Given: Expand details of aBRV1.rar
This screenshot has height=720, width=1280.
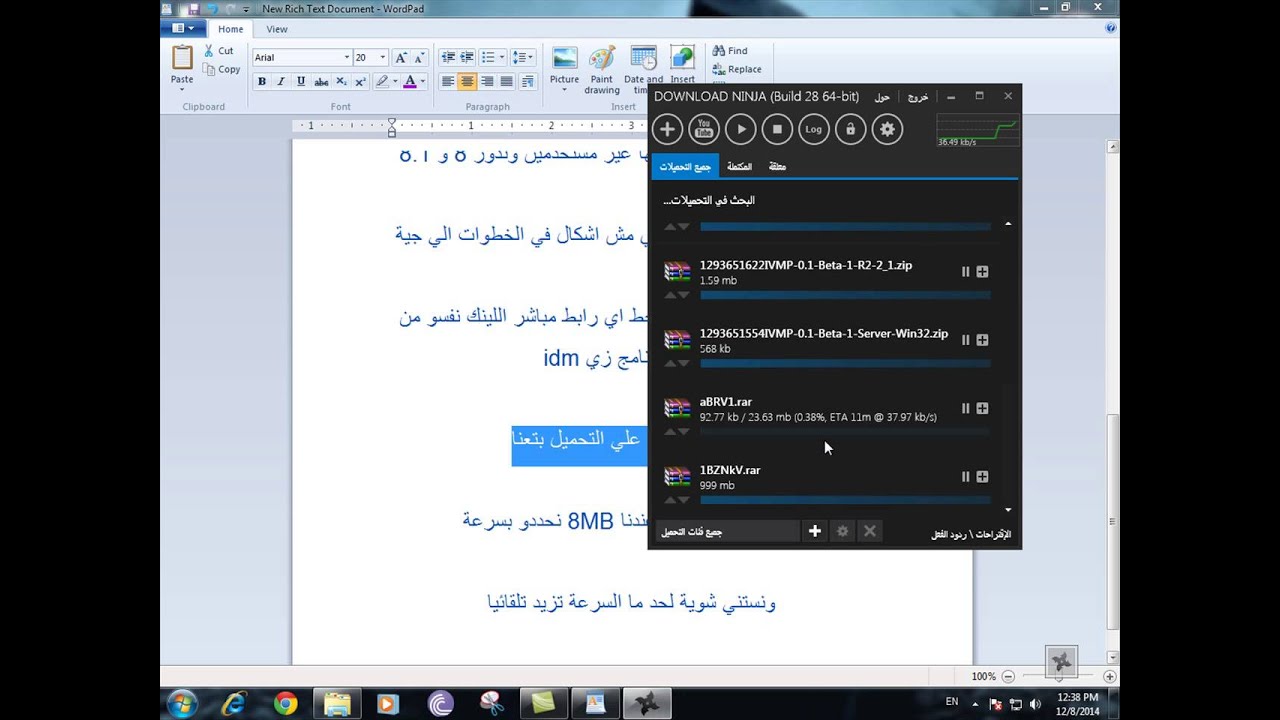Looking at the screenshot, I should tap(982, 408).
